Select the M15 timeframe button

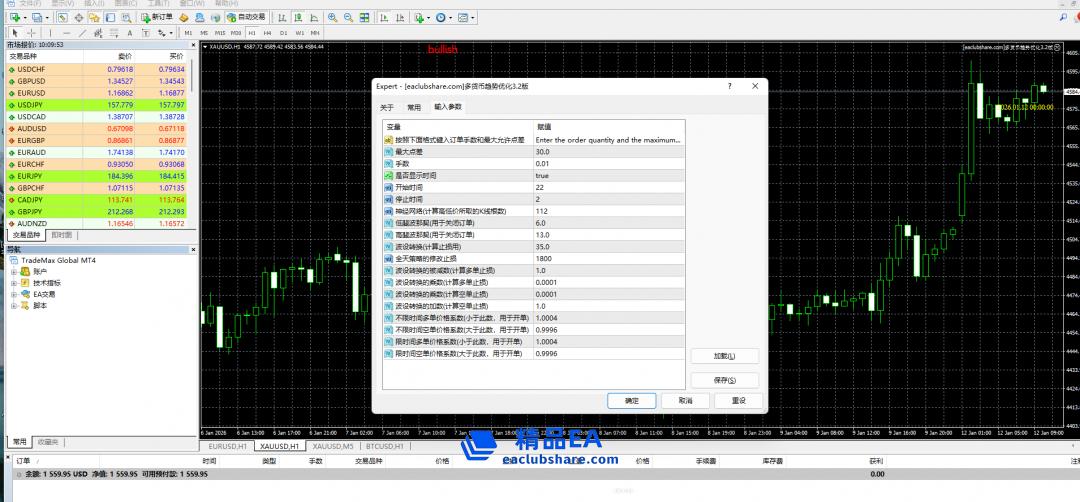pos(220,33)
